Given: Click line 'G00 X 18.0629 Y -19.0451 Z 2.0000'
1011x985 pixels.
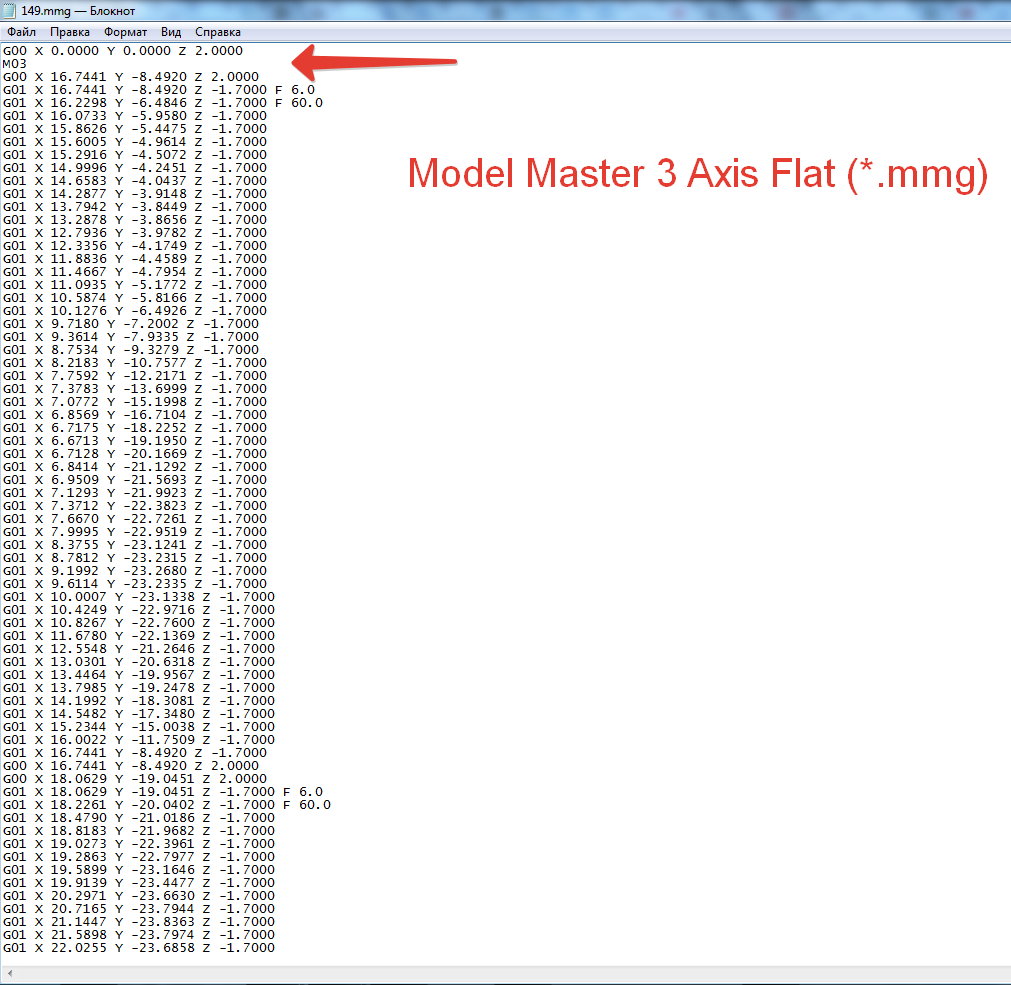Looking at the screenshot, I should (x=135, y=779).
